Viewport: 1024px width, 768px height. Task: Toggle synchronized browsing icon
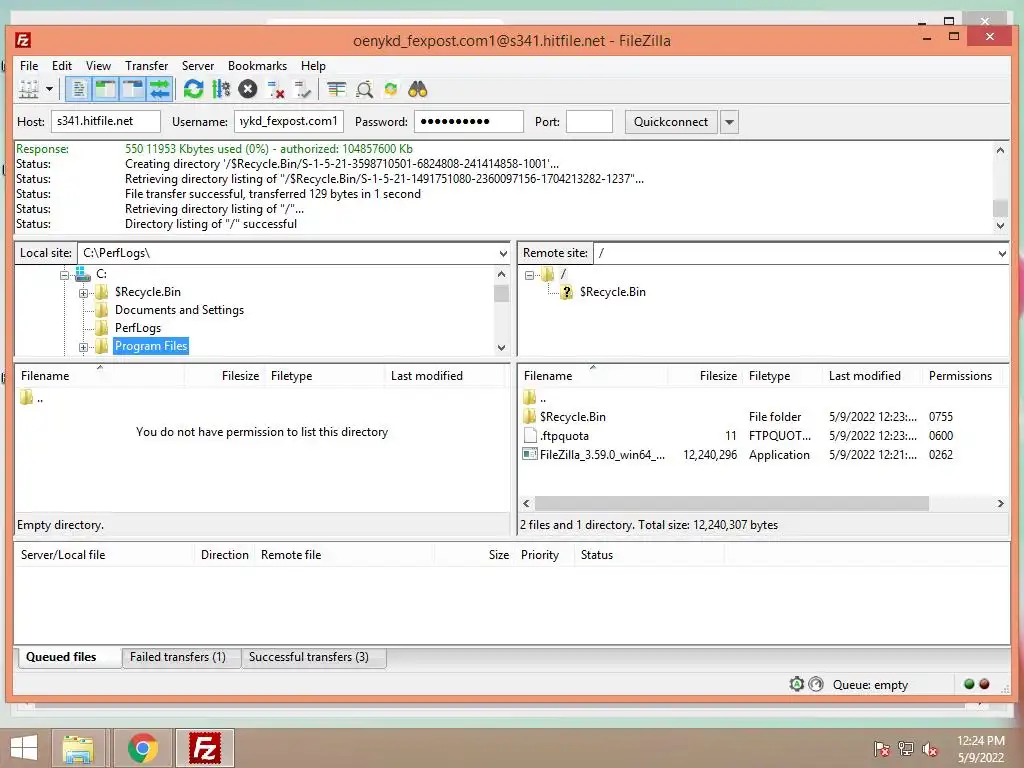pyautogui.click(x=391, y=89)
